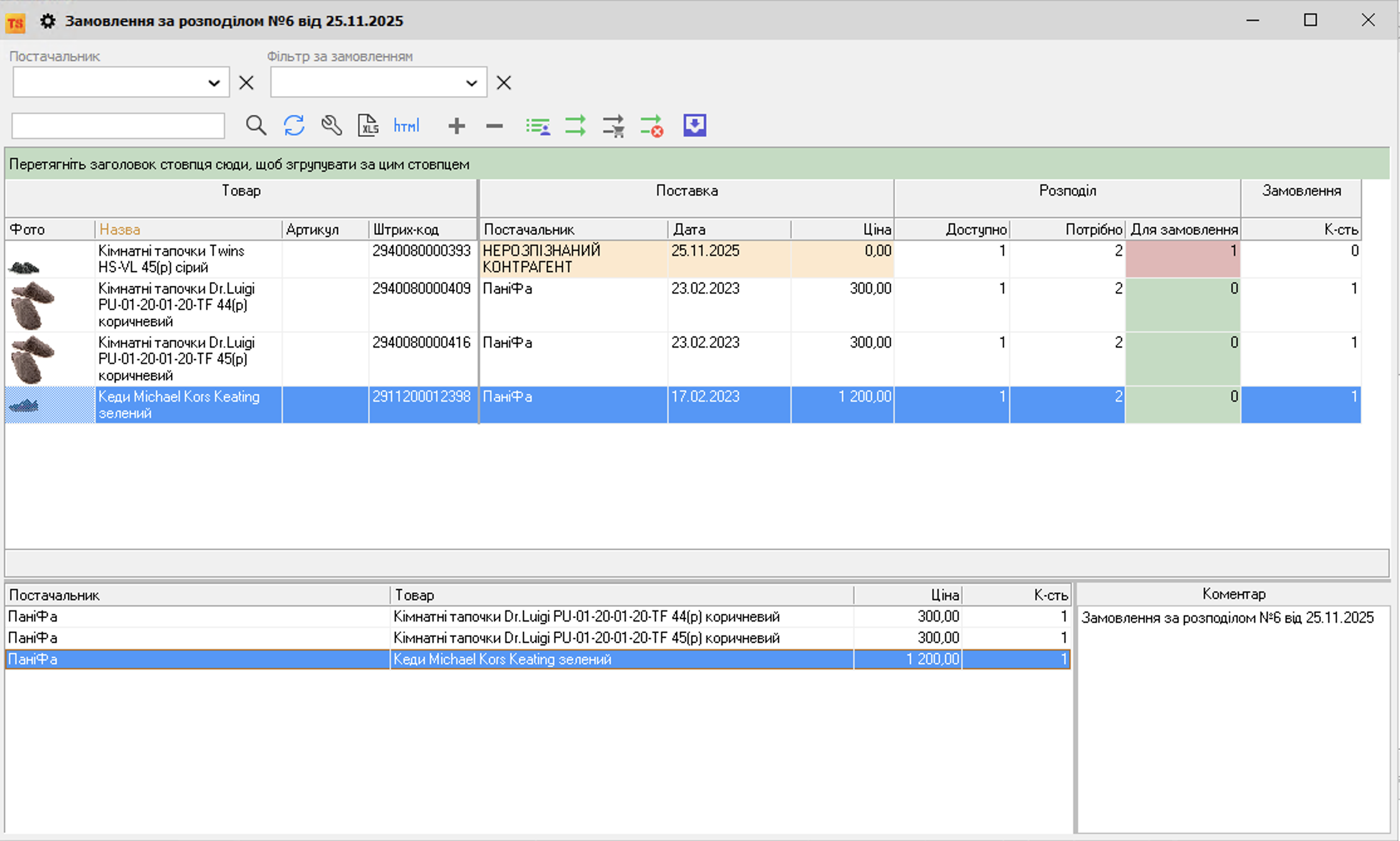This screenshot has height=841, width=1400.
Task: Click the blue refresh arrows icon
Action: pos(293,126)
